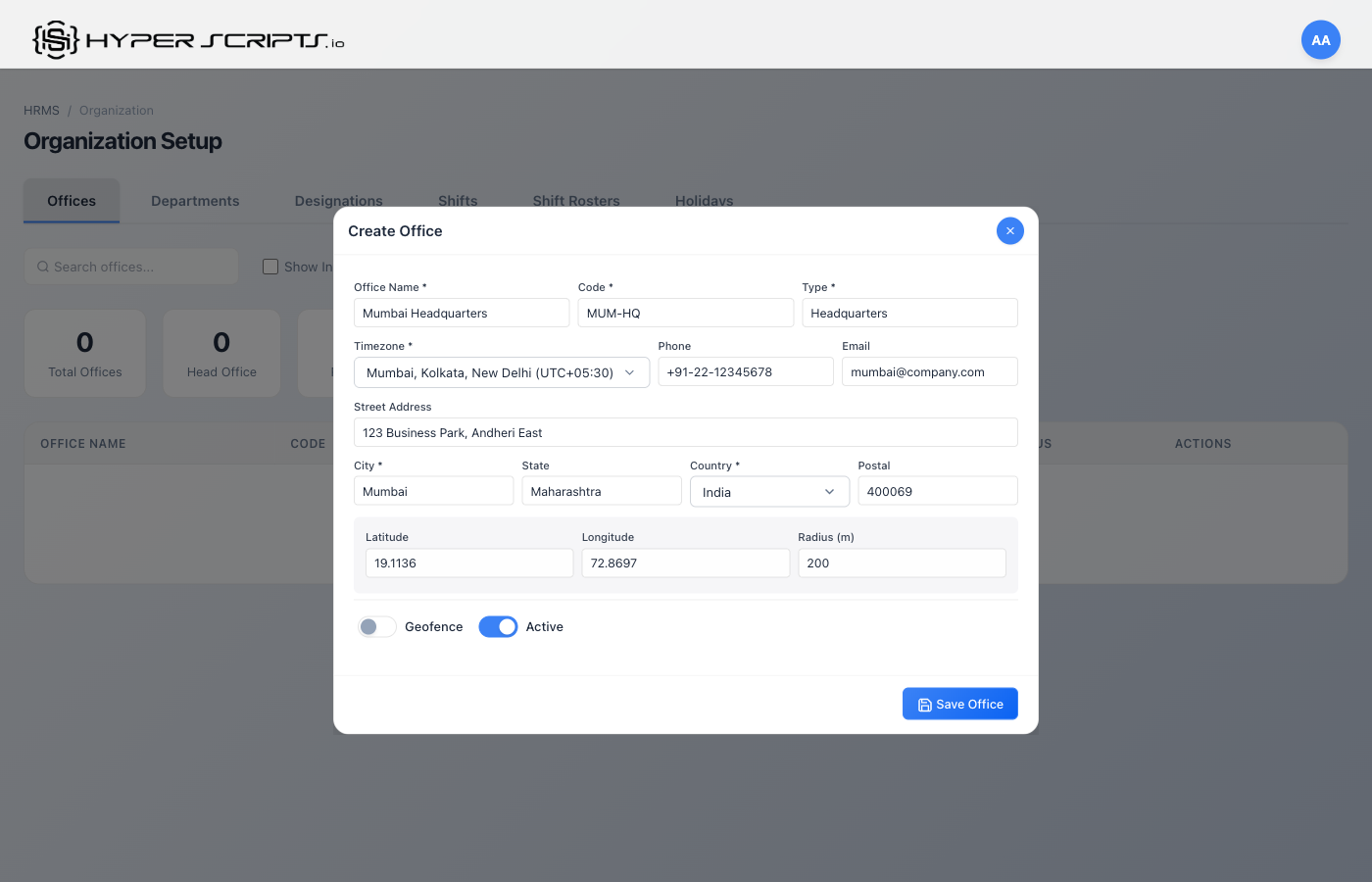1372x882 pixels.
Task: Switch to the Designations tab
Action: (x=338, y=201)
